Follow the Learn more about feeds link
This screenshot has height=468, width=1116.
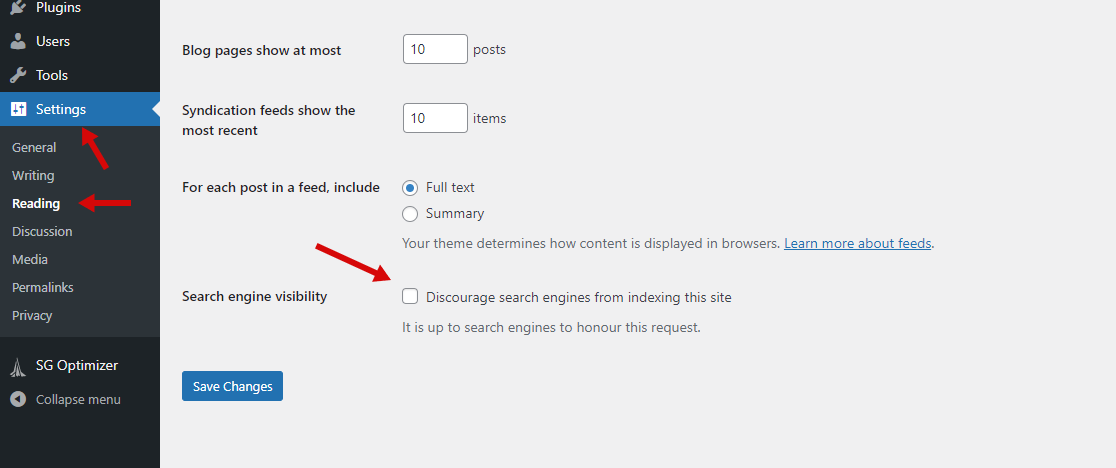(858, 243)
